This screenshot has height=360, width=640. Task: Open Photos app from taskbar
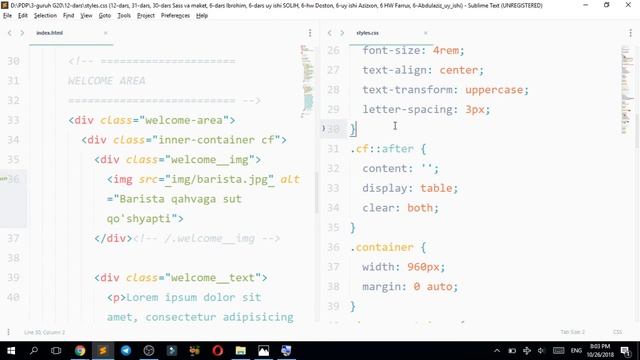(264, 351)
